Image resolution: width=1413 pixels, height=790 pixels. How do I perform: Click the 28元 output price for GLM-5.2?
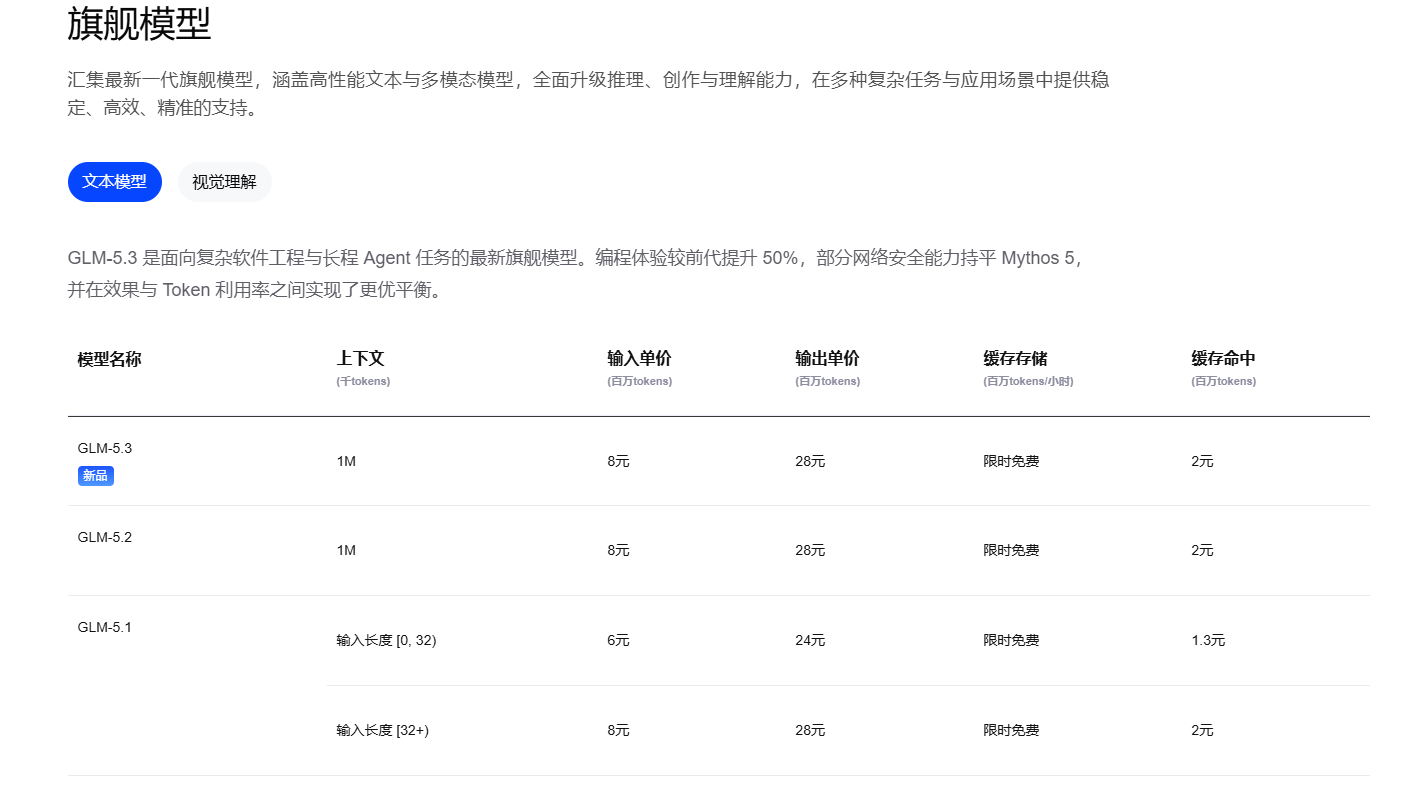point(810,550)
